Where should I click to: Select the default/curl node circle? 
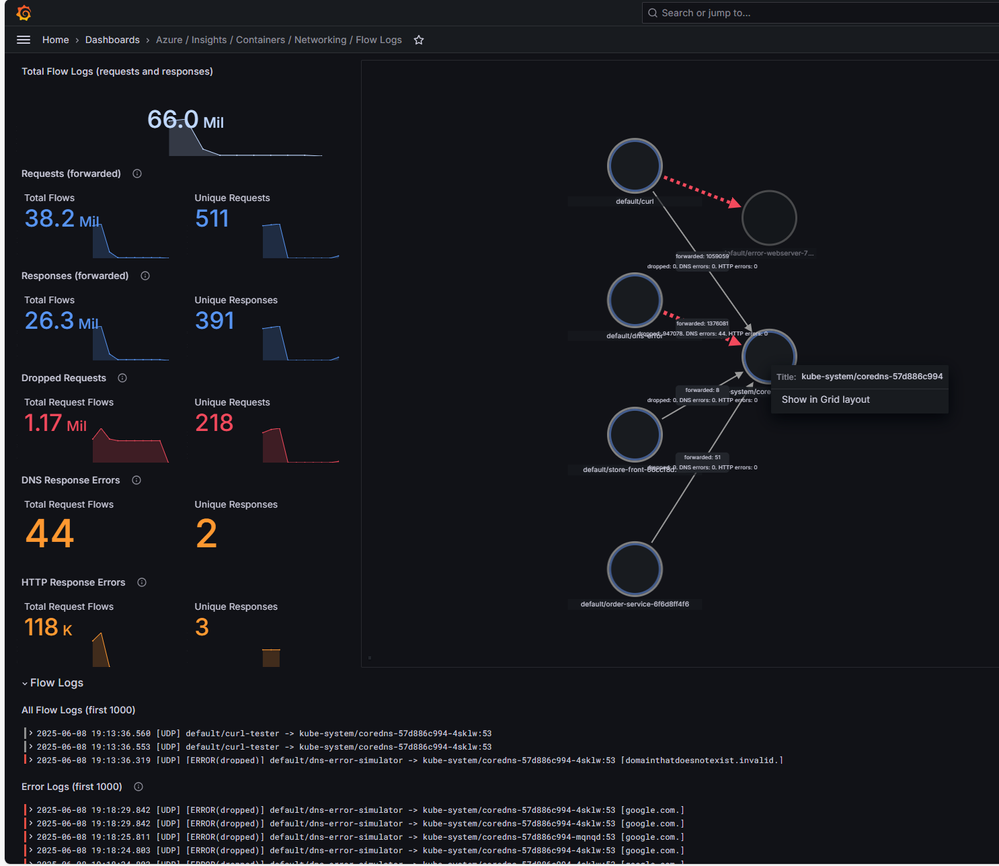click(x=635, y=166)
